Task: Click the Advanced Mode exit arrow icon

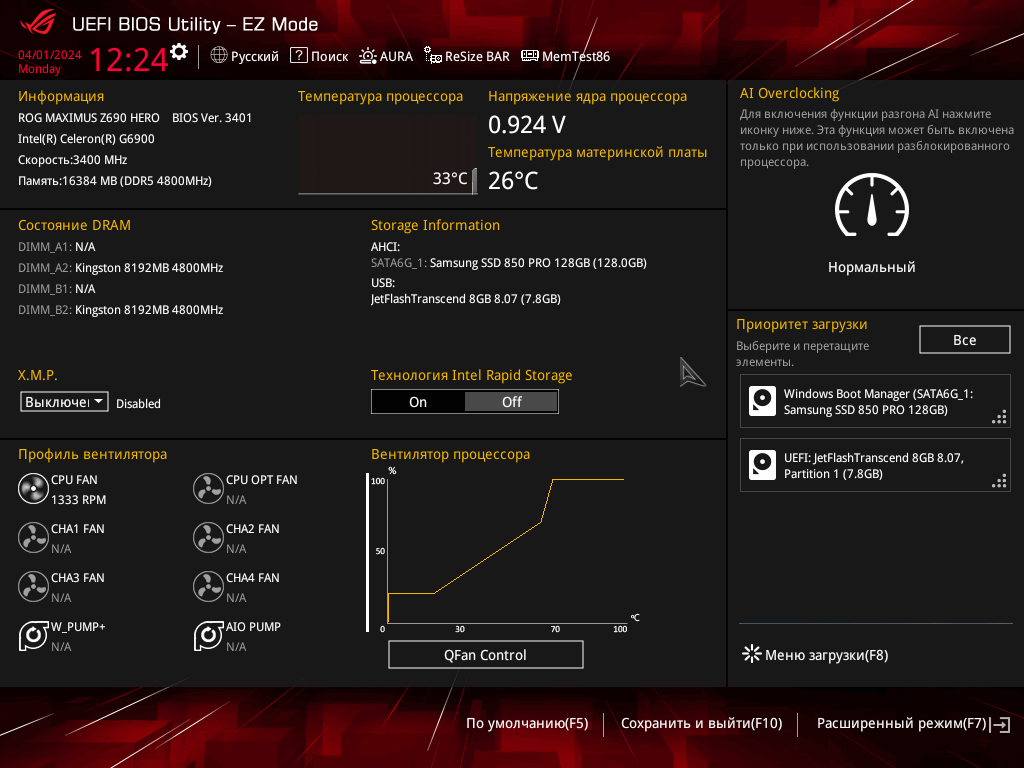Action: (1000, 724)
